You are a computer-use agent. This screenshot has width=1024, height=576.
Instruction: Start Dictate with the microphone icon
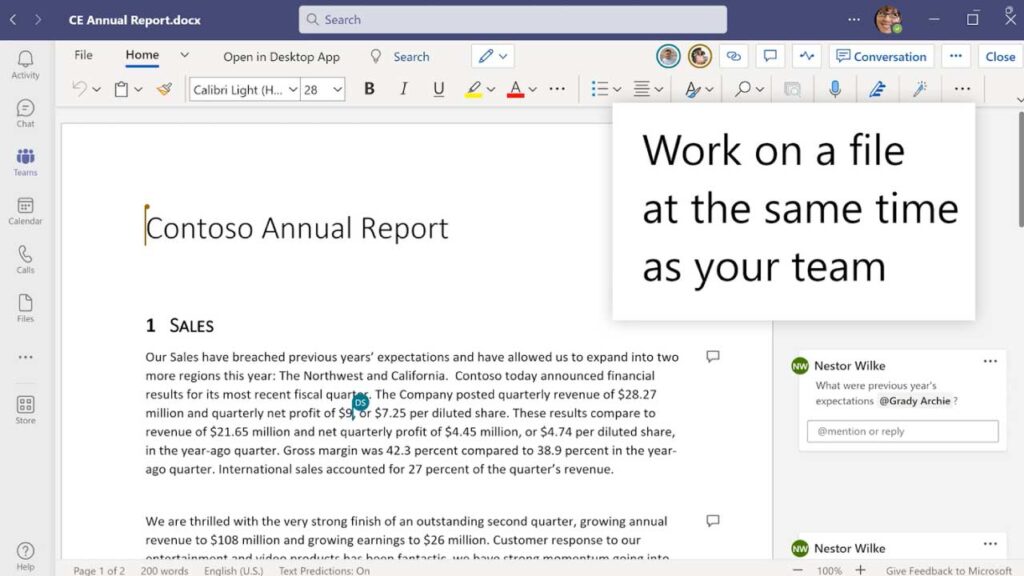click(835, 89)
